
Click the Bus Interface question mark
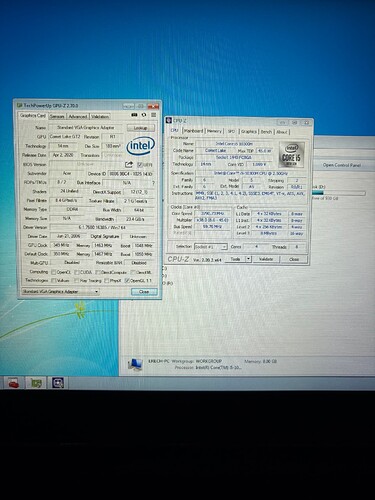point(153,183)
